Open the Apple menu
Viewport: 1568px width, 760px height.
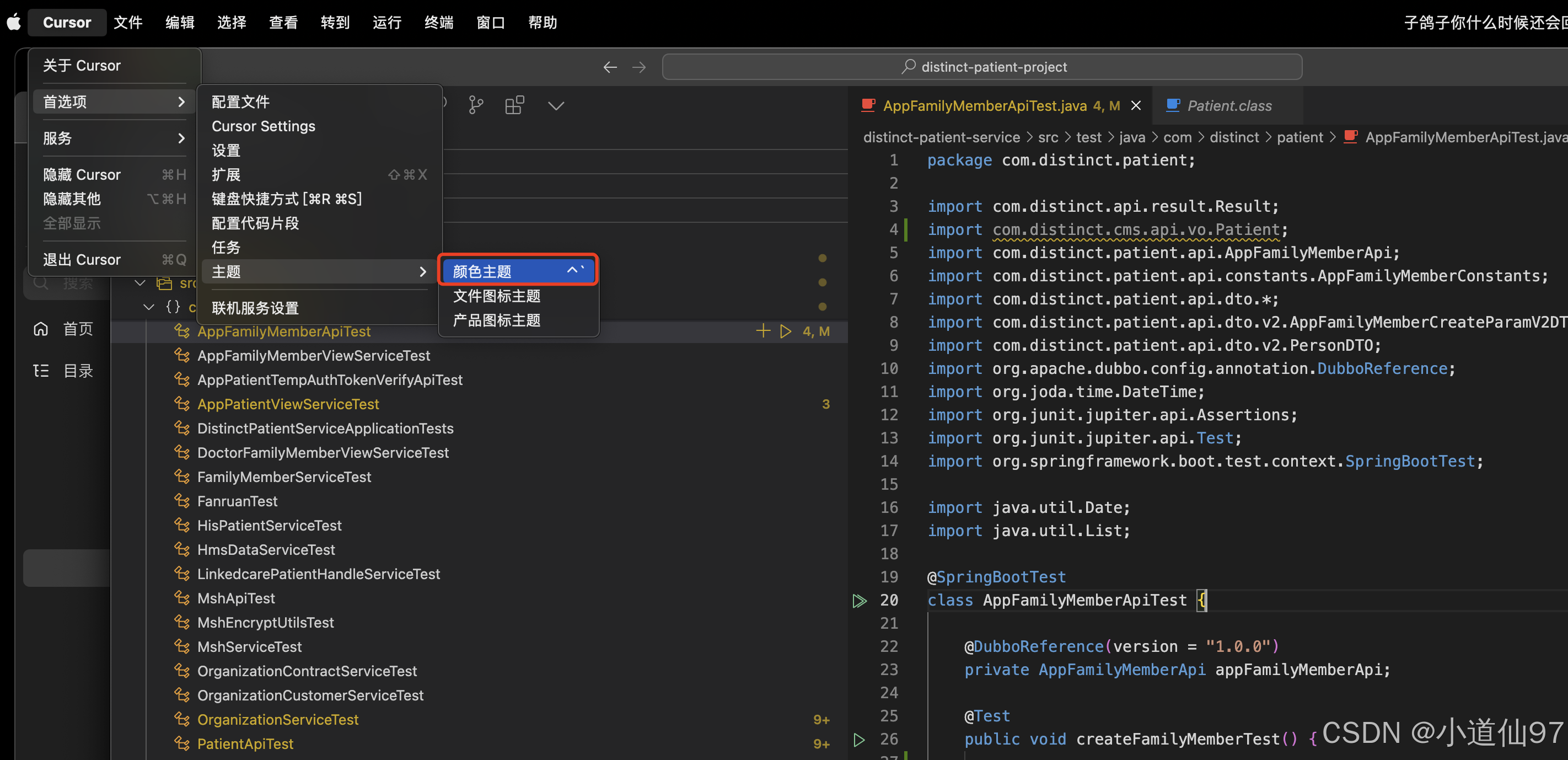[14, 23]
